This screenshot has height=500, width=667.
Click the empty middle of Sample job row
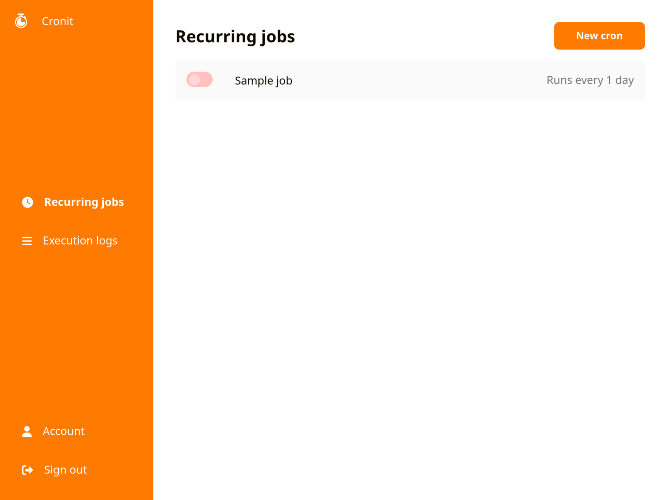pyautogui.click(x=420, y=81)
